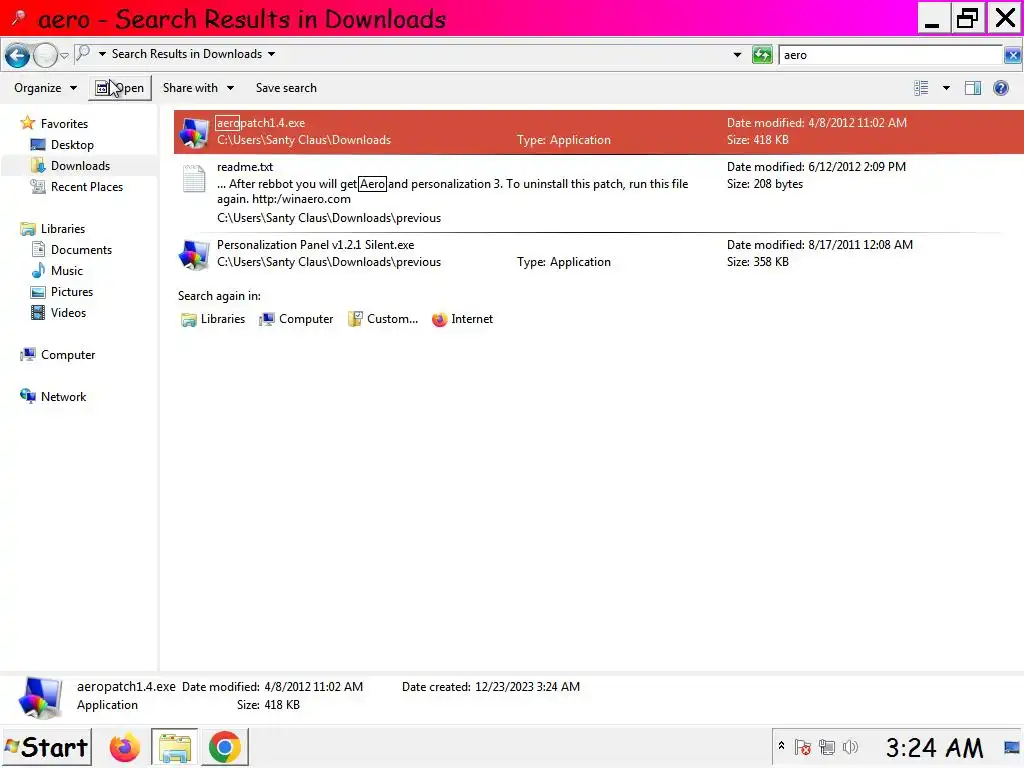The image size is (1024, 768).
Task: Open the Action Center flag icon
Action: point(803,747)
